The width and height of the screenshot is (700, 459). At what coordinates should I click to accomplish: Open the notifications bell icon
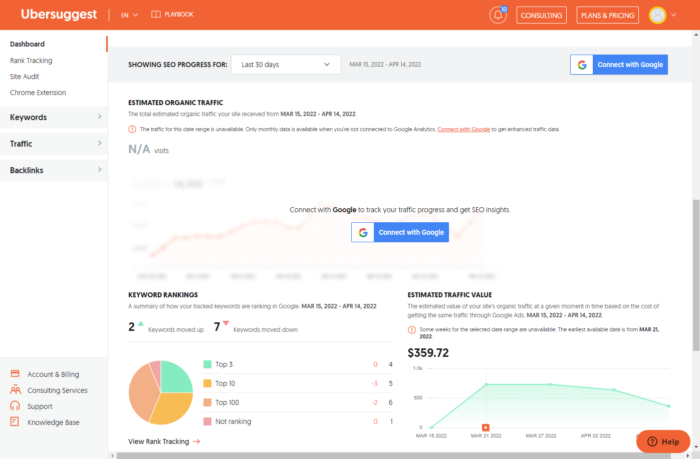[x=497, y=15]
